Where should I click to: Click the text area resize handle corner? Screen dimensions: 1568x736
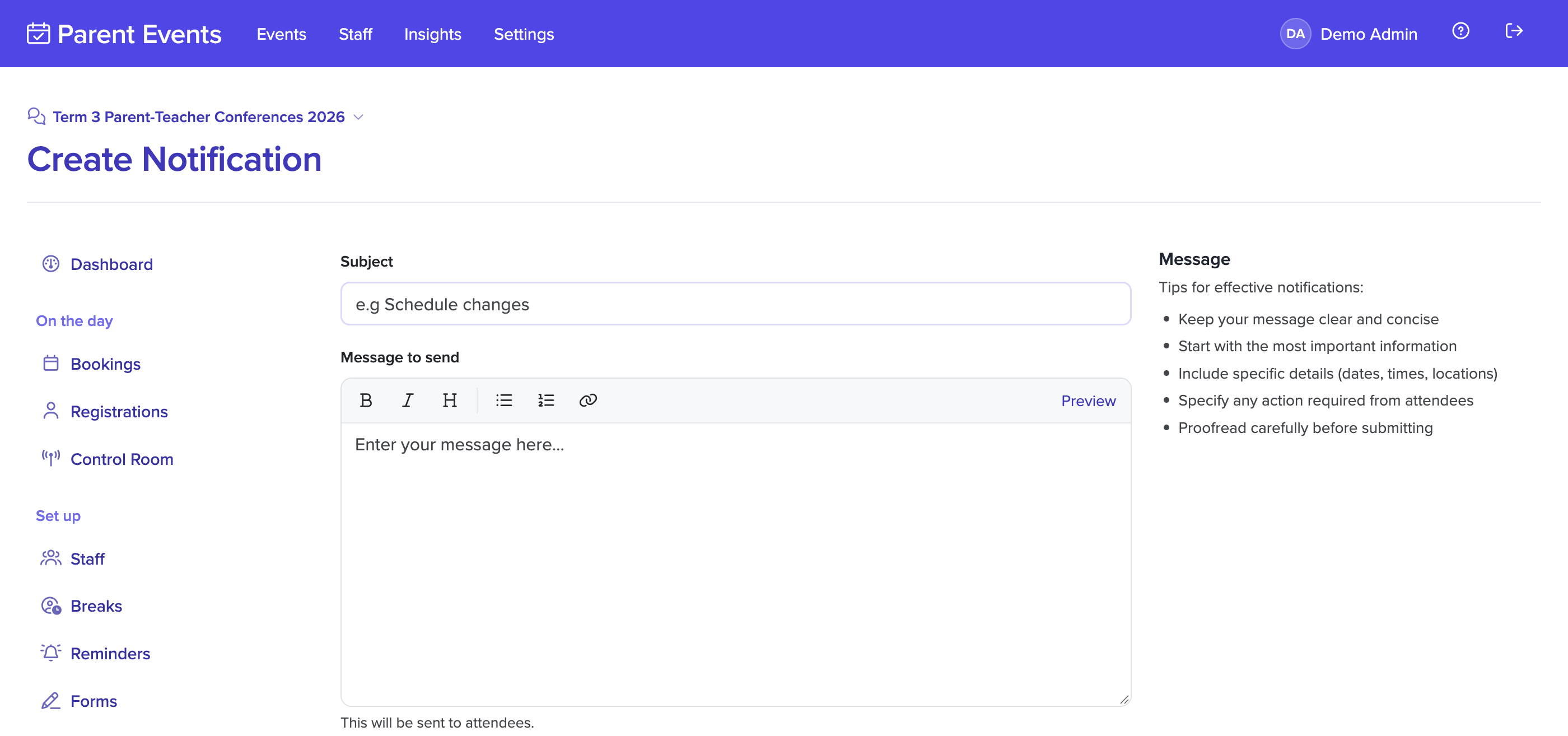click(x=1124, y=700)
